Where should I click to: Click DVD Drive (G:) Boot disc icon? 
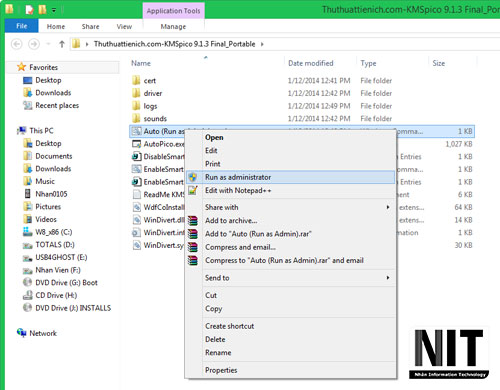coord(27,282)
